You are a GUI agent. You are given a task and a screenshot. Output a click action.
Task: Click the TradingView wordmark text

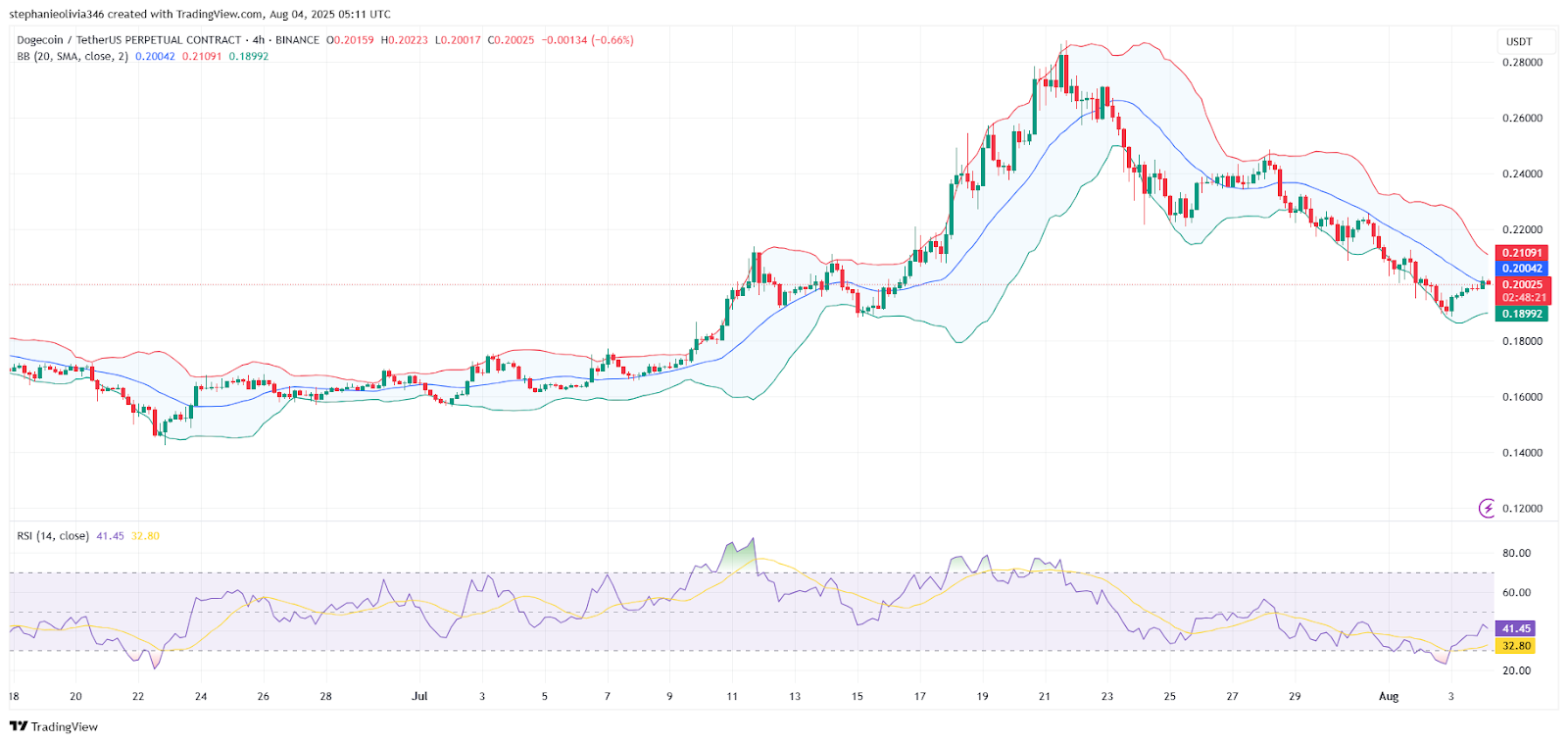65,726
